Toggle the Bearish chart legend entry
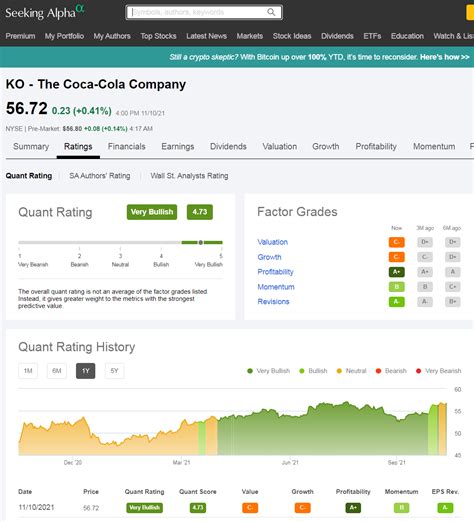The width and height of the screenshot is (474, 522). [x=391, y=371]
